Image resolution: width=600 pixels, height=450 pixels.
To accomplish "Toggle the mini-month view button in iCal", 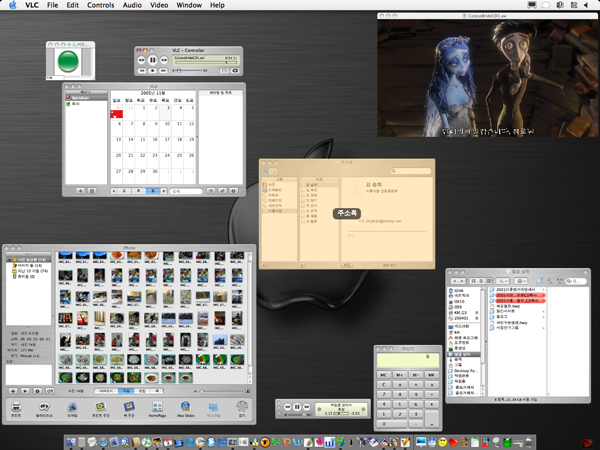I will (91, 191).
